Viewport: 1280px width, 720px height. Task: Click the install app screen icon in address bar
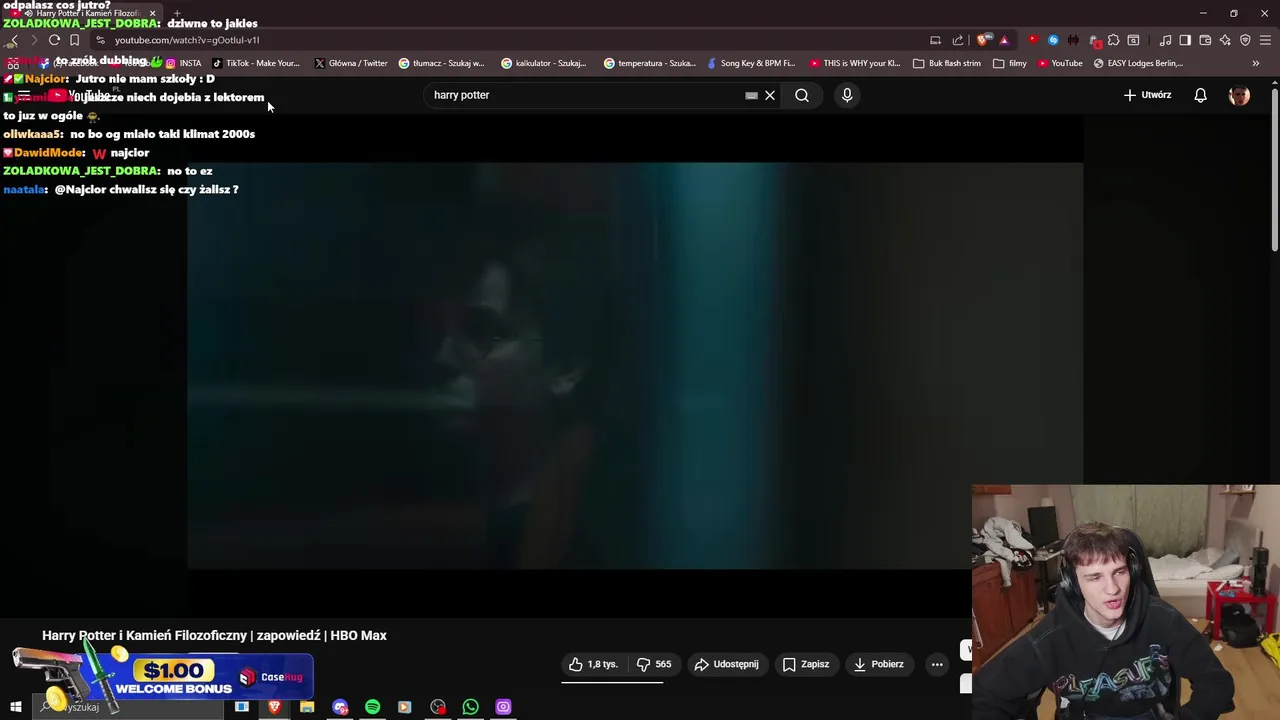click(x=935, y=40)
